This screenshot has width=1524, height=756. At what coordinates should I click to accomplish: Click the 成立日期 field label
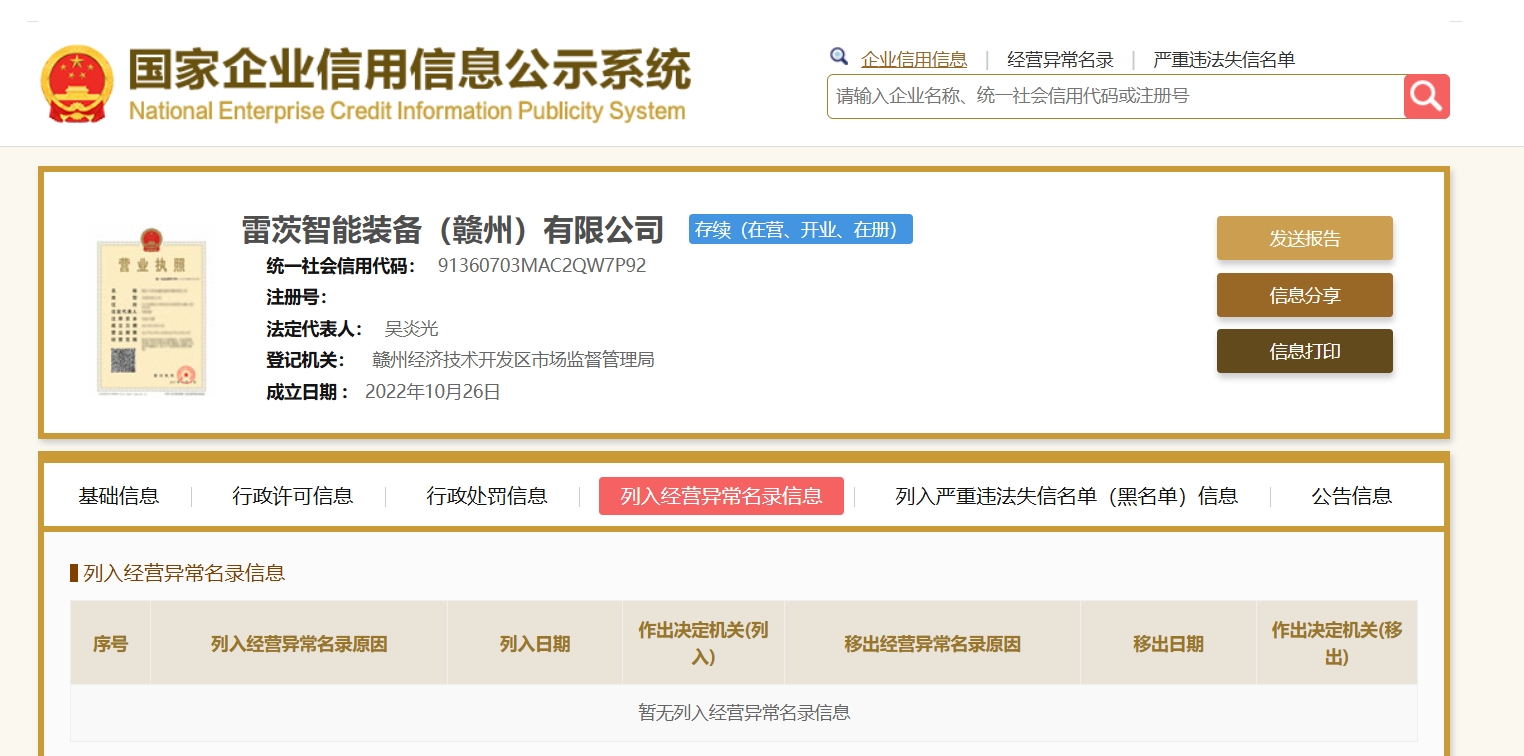(308, 391)
